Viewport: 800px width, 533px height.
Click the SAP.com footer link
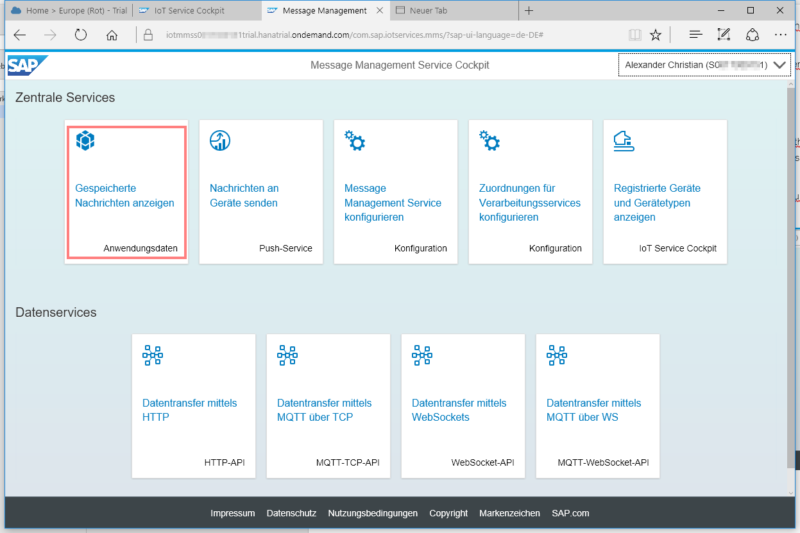click(x=570, y=513)
